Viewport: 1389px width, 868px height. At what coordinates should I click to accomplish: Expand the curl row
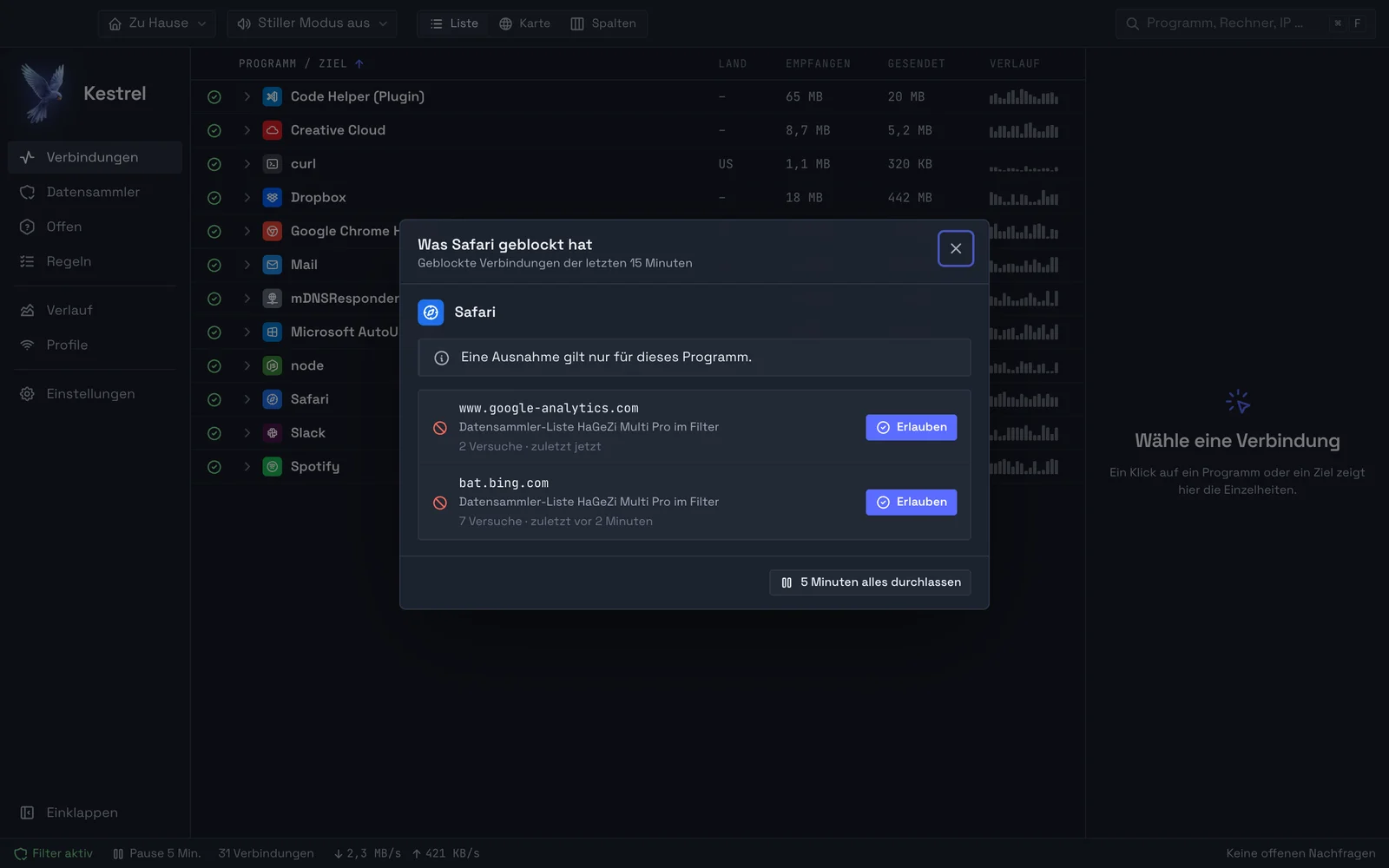click(247, 164)
